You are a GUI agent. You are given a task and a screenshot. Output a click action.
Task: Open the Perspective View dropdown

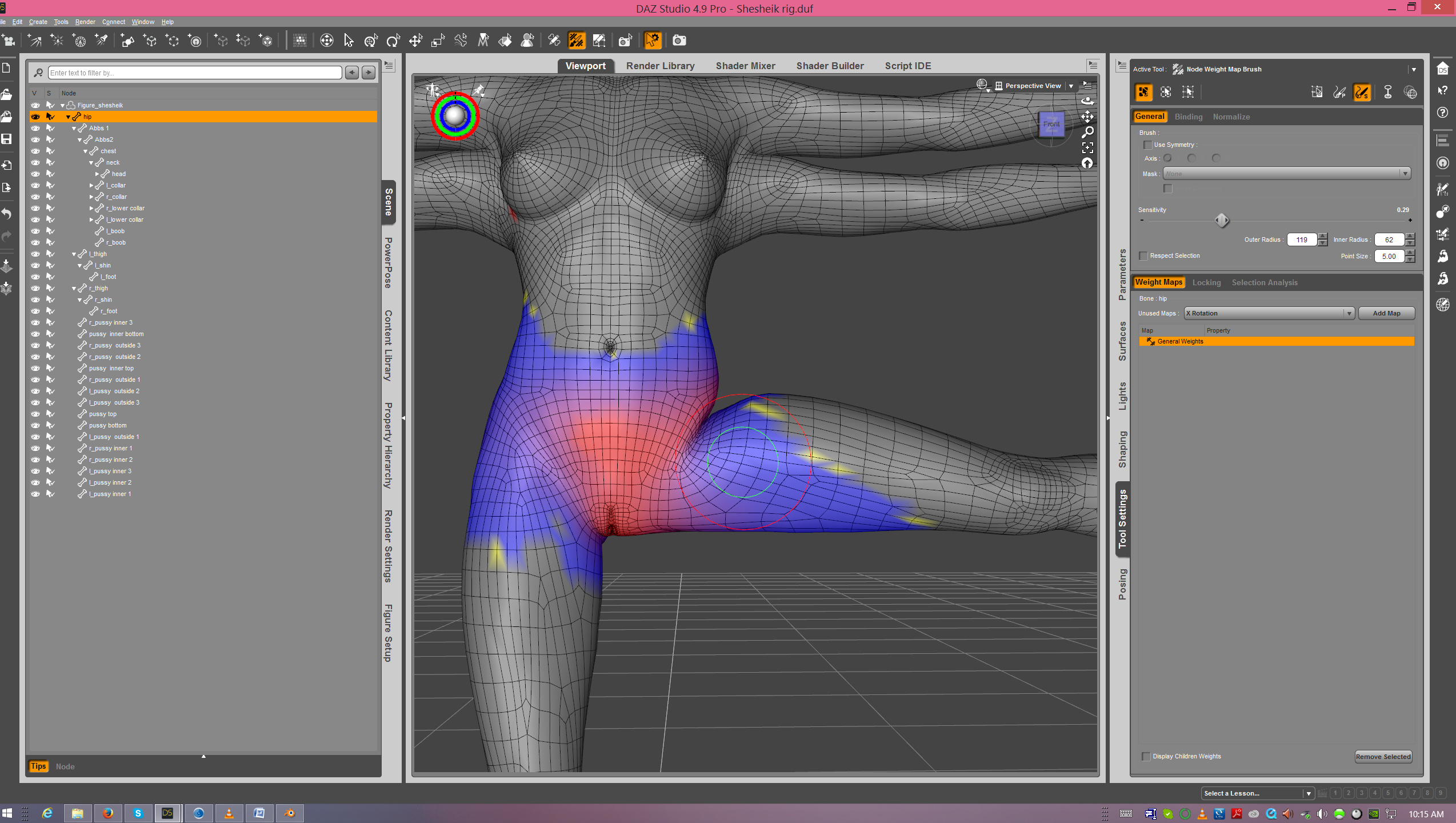point(1071,86)
